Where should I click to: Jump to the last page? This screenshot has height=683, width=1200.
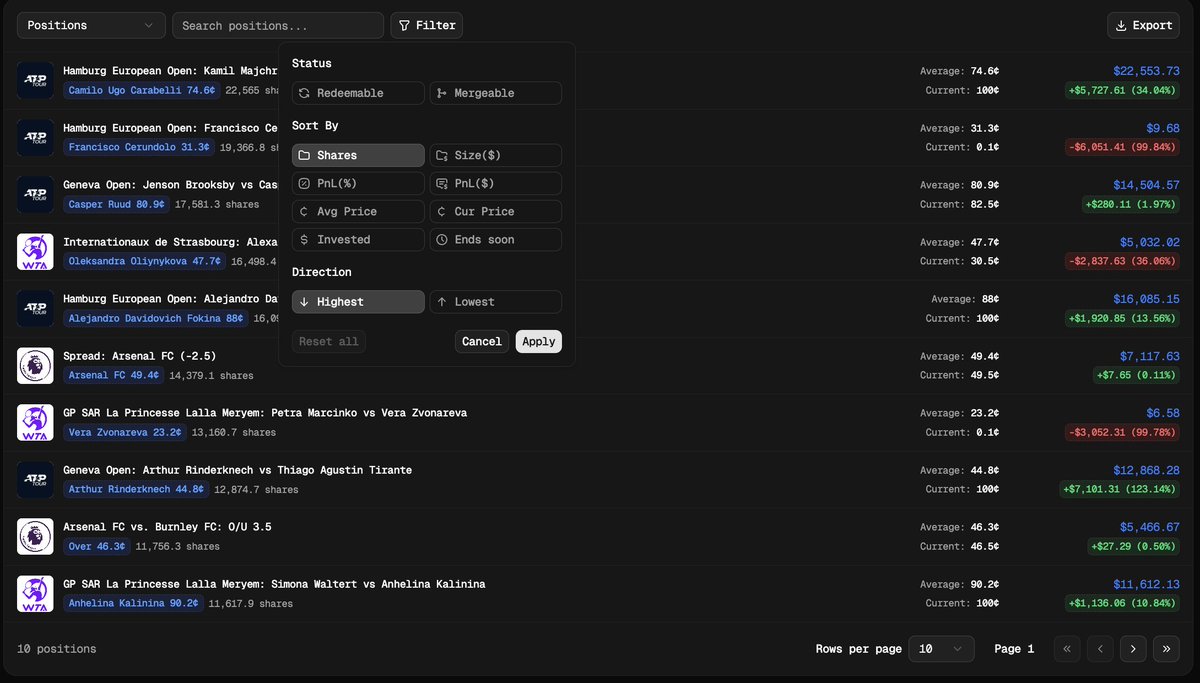pyautogui.click(x=1166, y=649)
